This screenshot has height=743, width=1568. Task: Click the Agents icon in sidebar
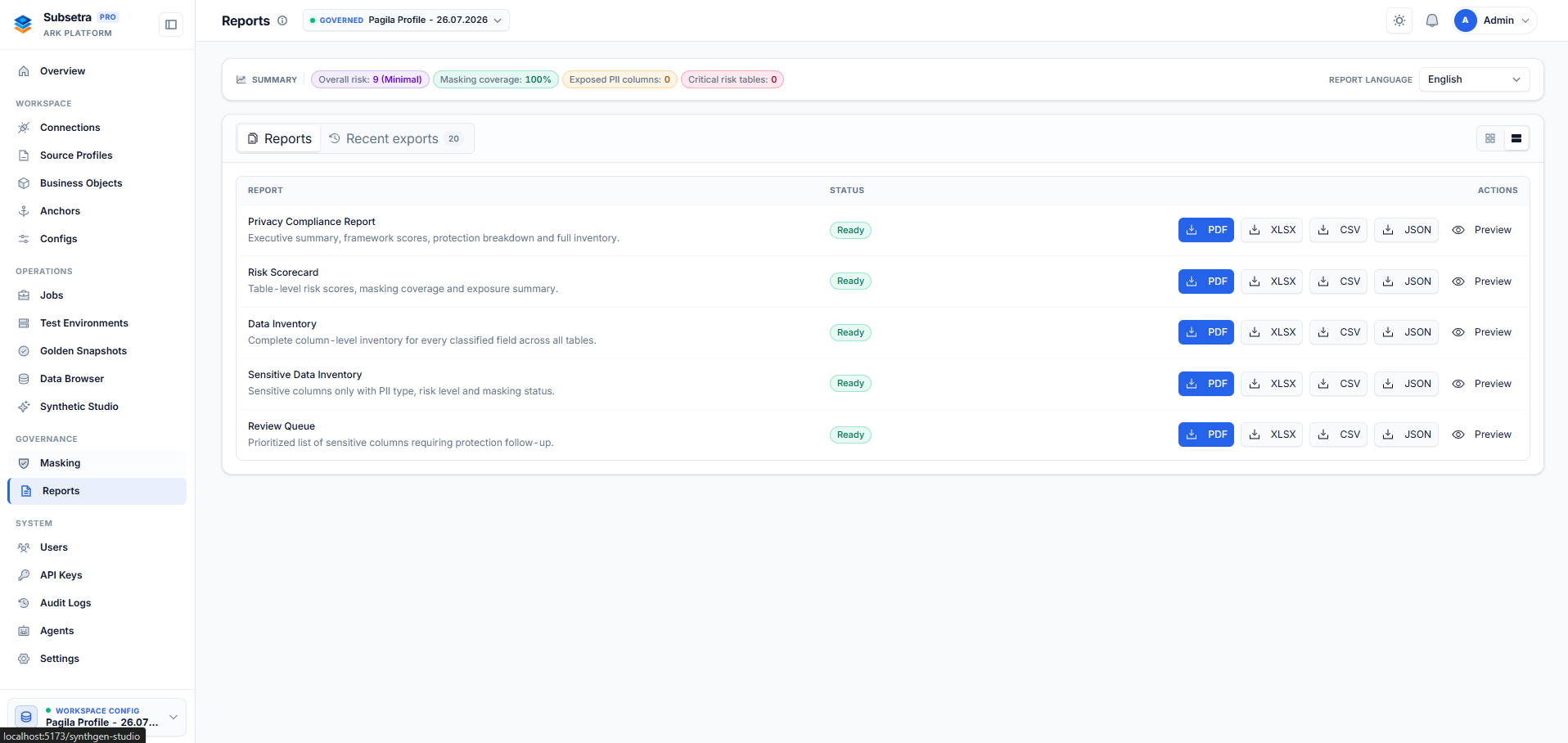point(24,631)
